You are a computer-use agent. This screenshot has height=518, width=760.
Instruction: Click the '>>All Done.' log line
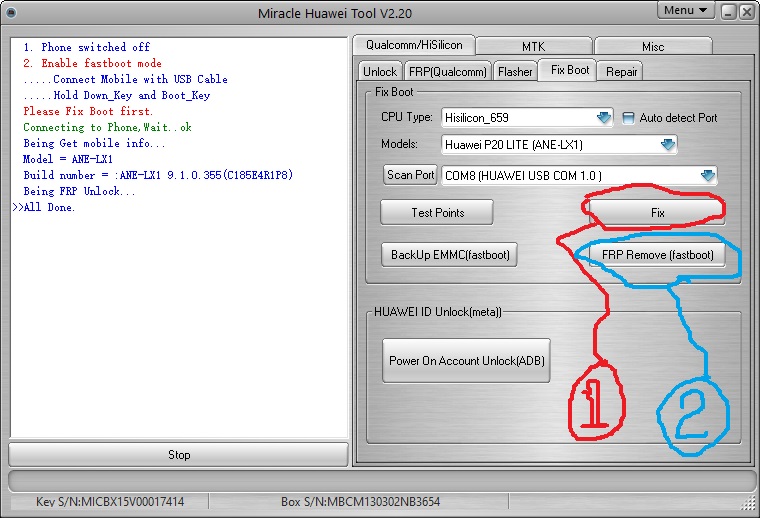pyautogui.click(x=44, y=207)
